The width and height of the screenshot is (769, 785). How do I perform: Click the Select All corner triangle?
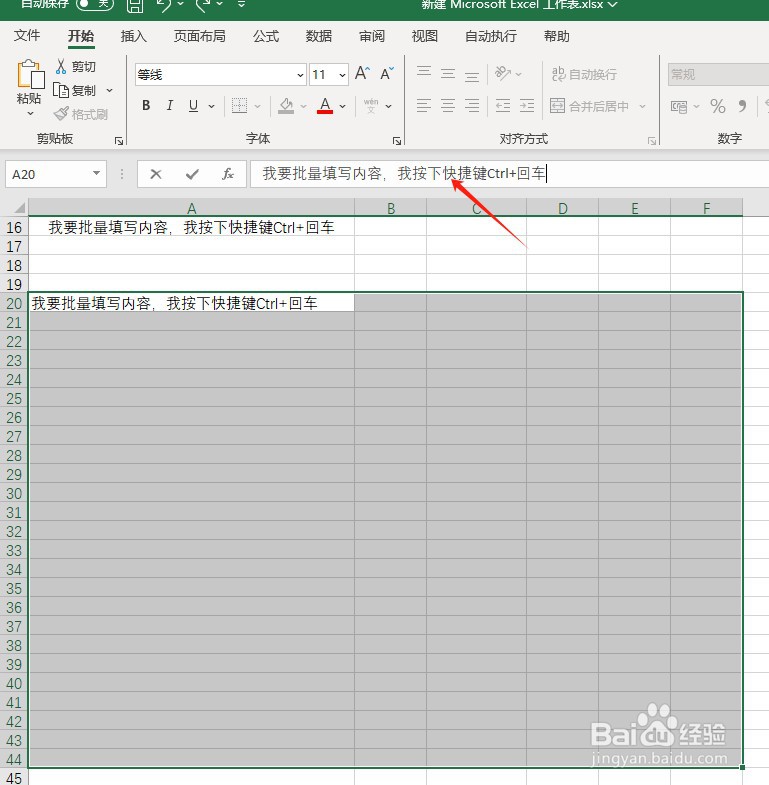[19, 207]
